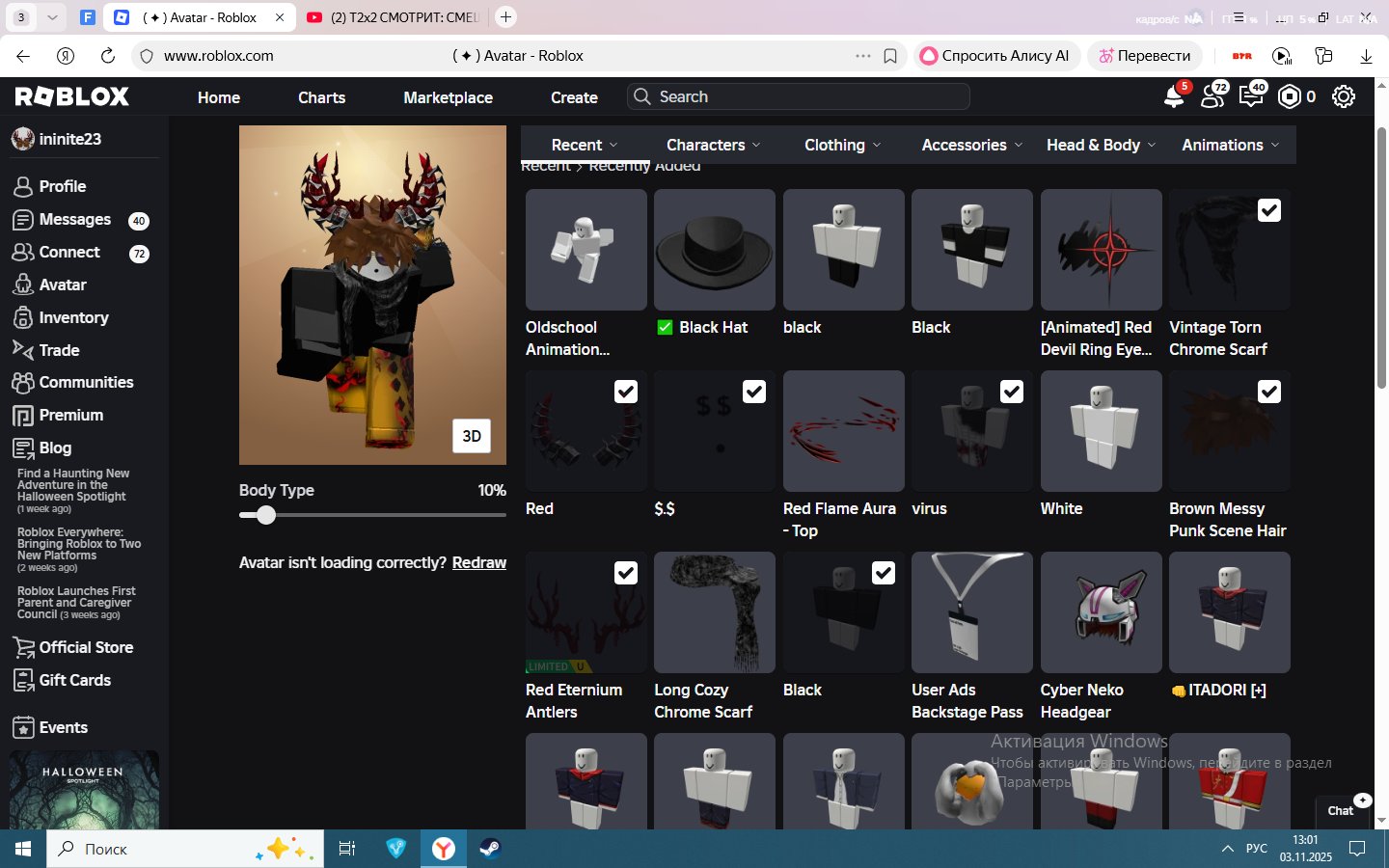
Task: Expand the Animations dropdown
Action: point(1231,145)
